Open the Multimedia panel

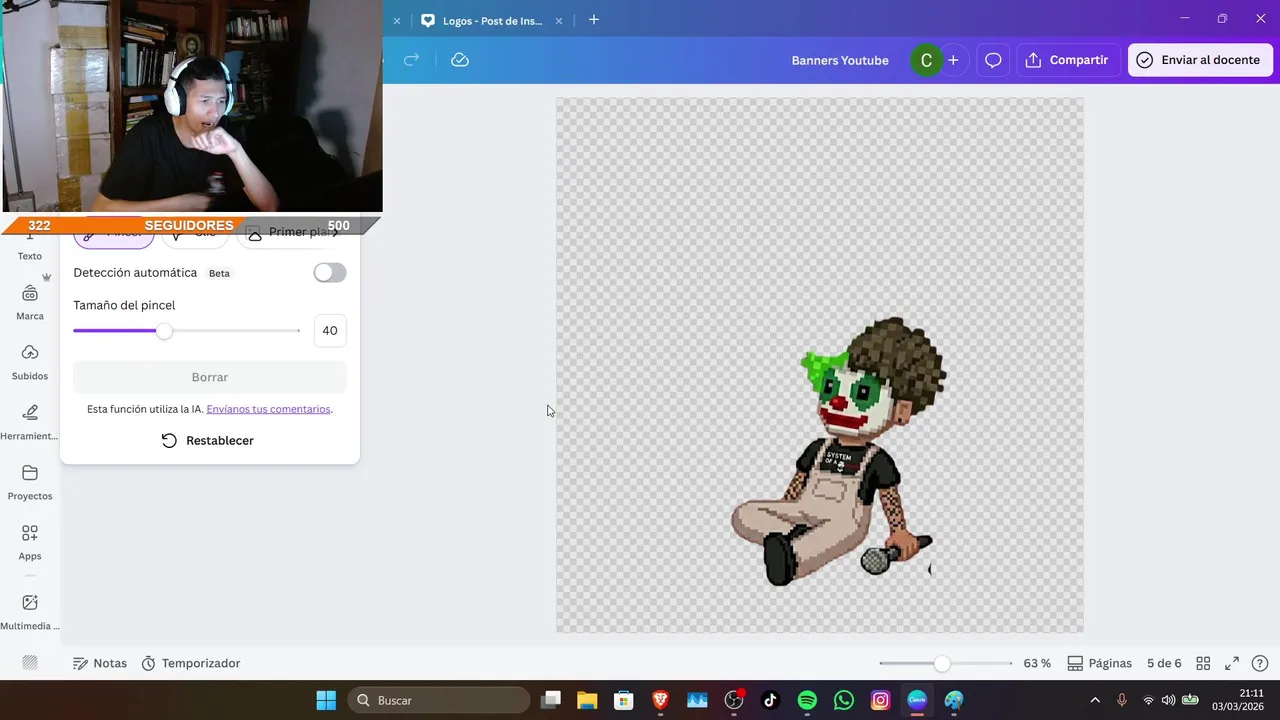coord(30,613)
